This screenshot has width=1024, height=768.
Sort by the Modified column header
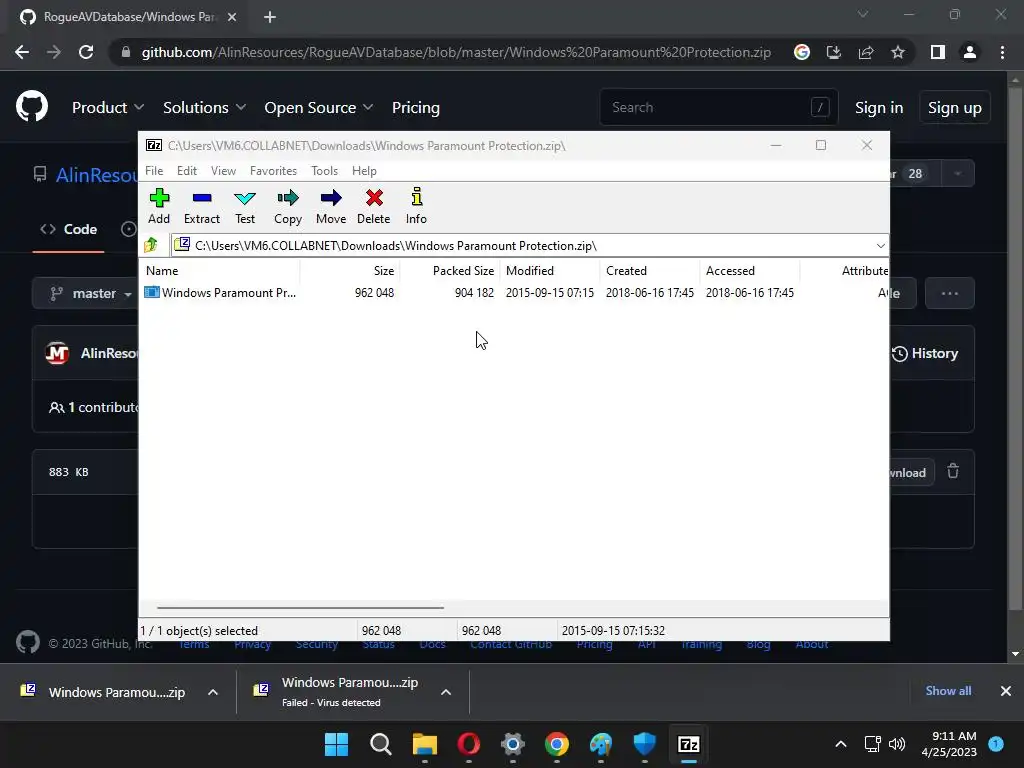coord(550,270)
